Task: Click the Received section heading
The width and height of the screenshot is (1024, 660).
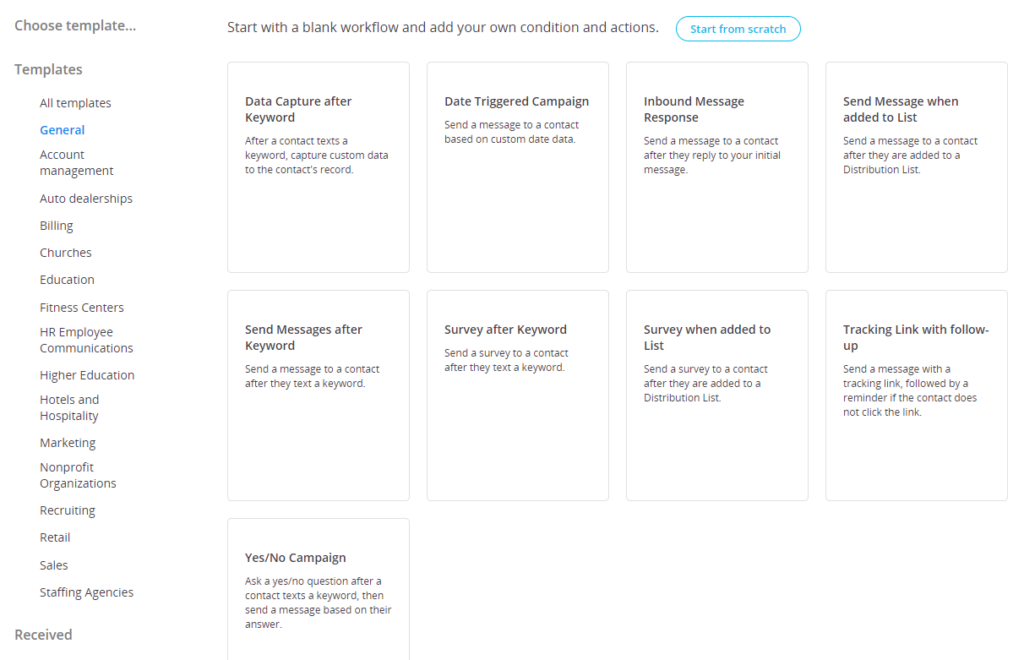Action: 43,634
